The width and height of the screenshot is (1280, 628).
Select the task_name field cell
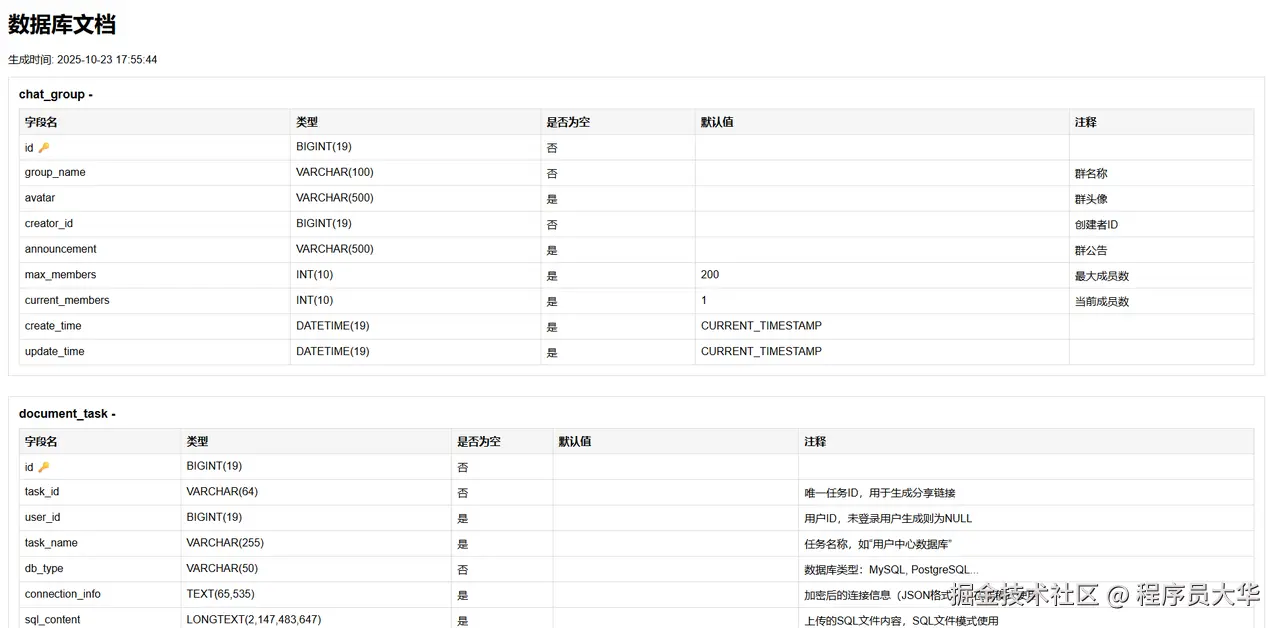[100, 544]
